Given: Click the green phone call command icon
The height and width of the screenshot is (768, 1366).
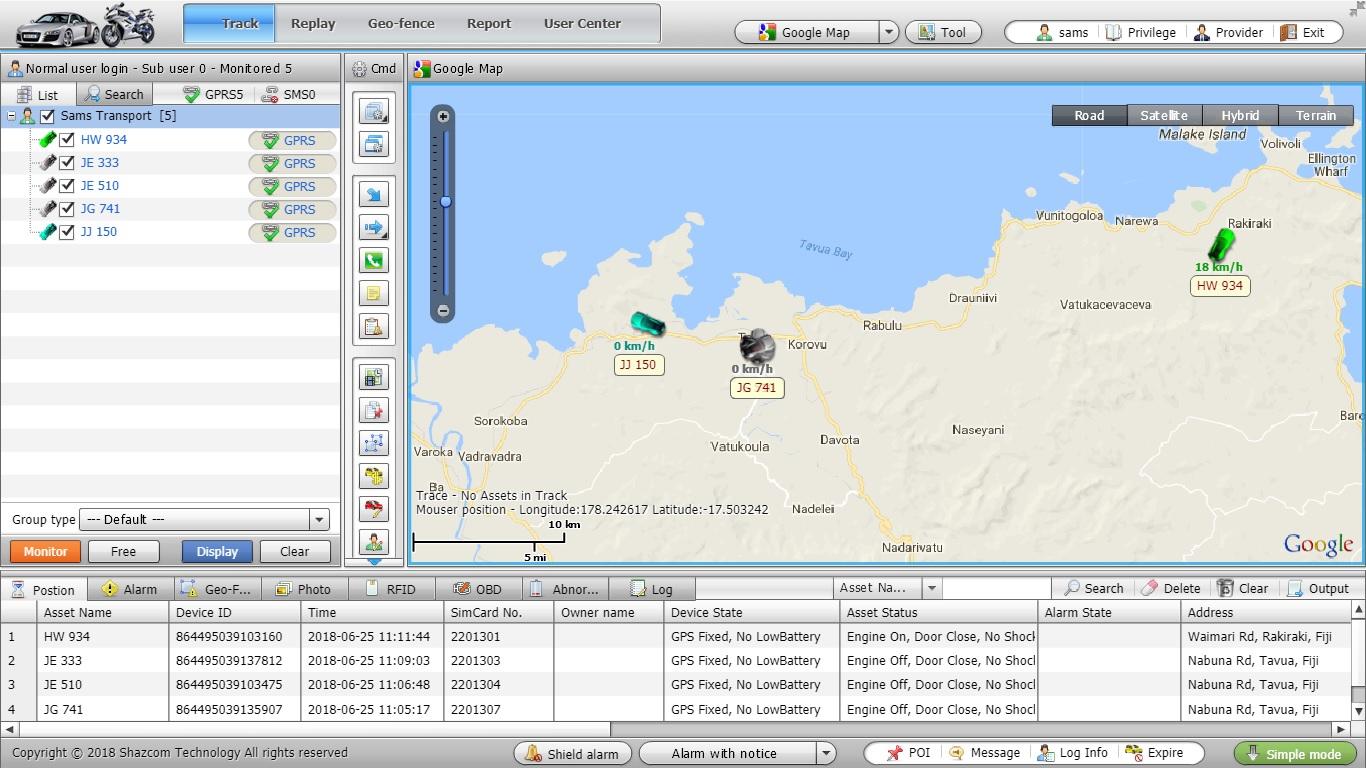Looking at the screenshot, I should (373, 261).
